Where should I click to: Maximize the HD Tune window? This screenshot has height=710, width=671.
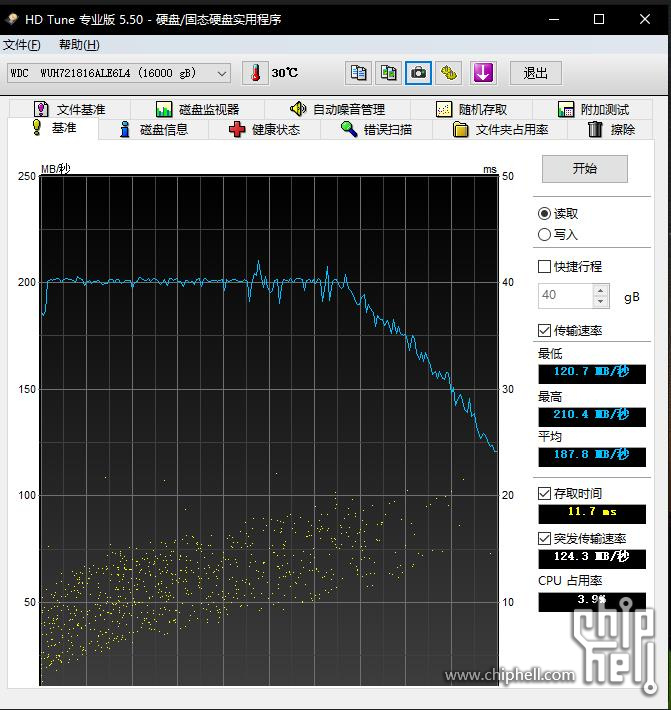(x=599, y=19)
